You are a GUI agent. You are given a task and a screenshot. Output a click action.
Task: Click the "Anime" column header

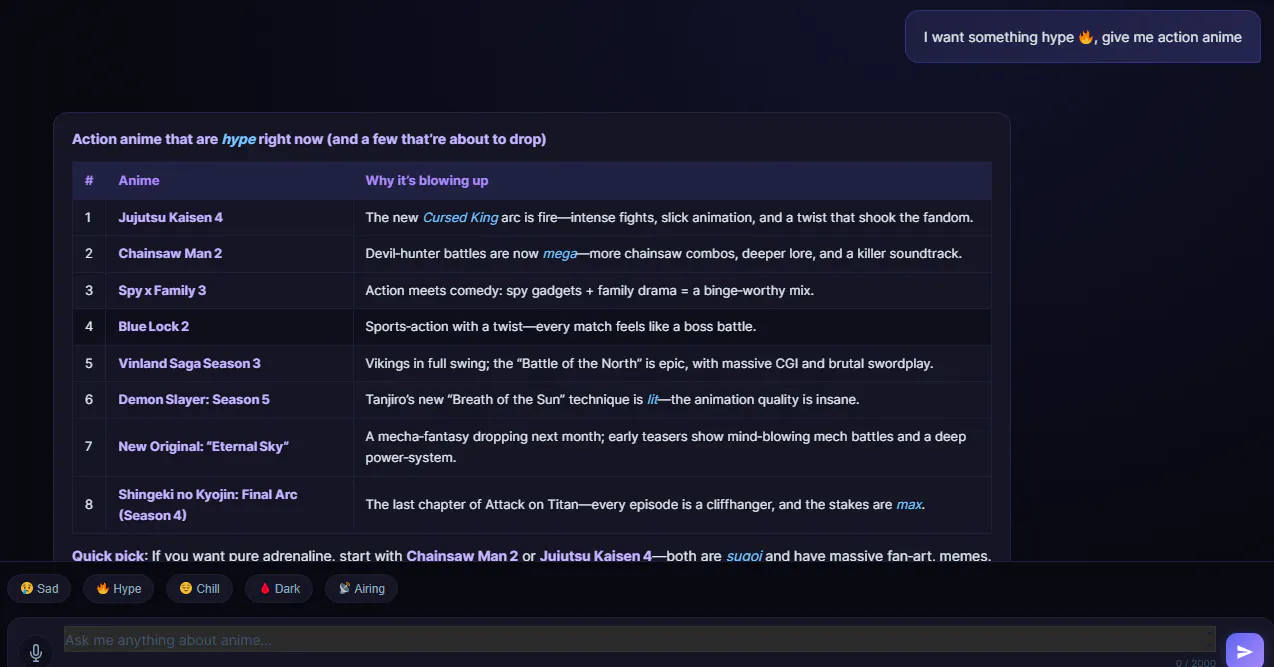(x=229, y=181)
